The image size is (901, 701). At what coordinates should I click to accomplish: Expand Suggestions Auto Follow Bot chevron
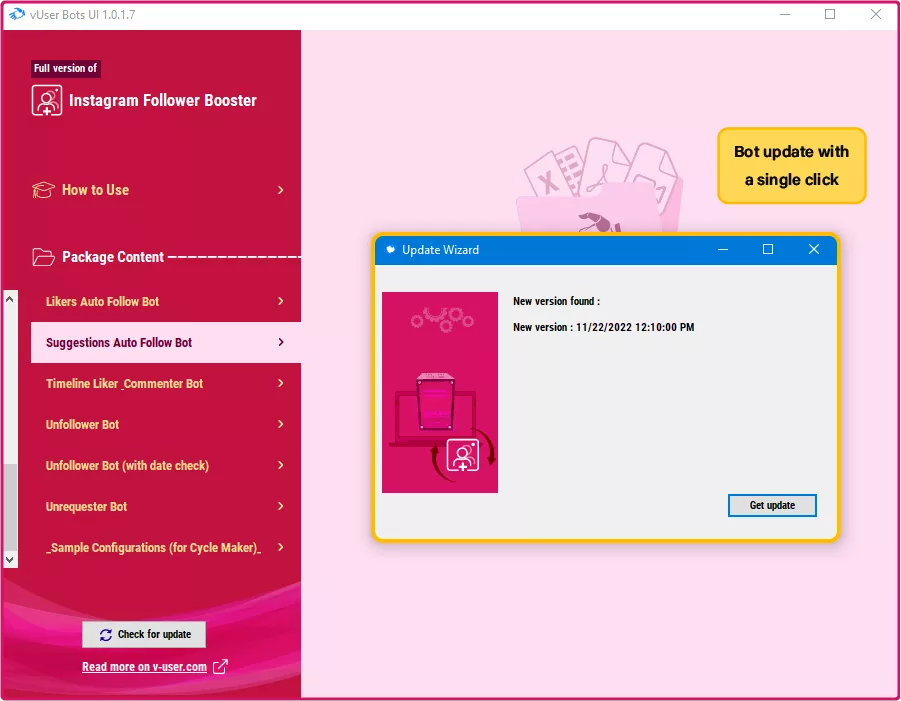280,342
